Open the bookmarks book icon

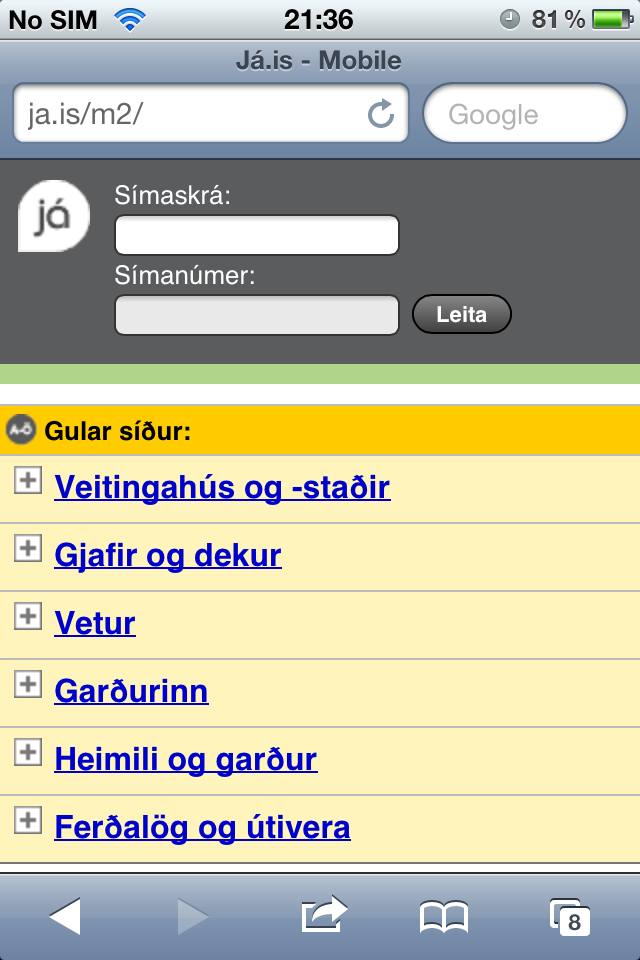pos(444,916)
